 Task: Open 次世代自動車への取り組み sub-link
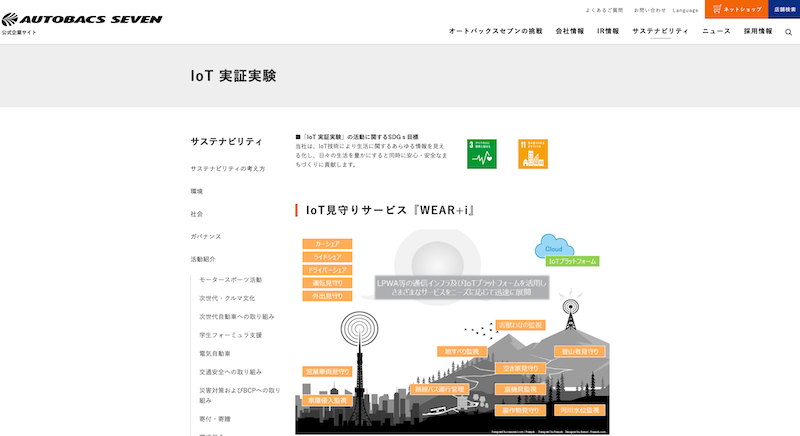pyautogui.click(x=237, y=317)
